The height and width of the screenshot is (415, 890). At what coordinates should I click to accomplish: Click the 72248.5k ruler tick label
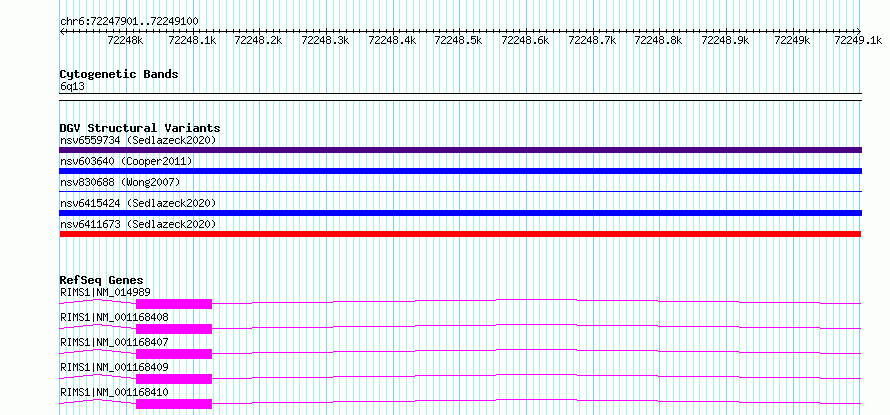pyautogui.click(x=458, y=40)
